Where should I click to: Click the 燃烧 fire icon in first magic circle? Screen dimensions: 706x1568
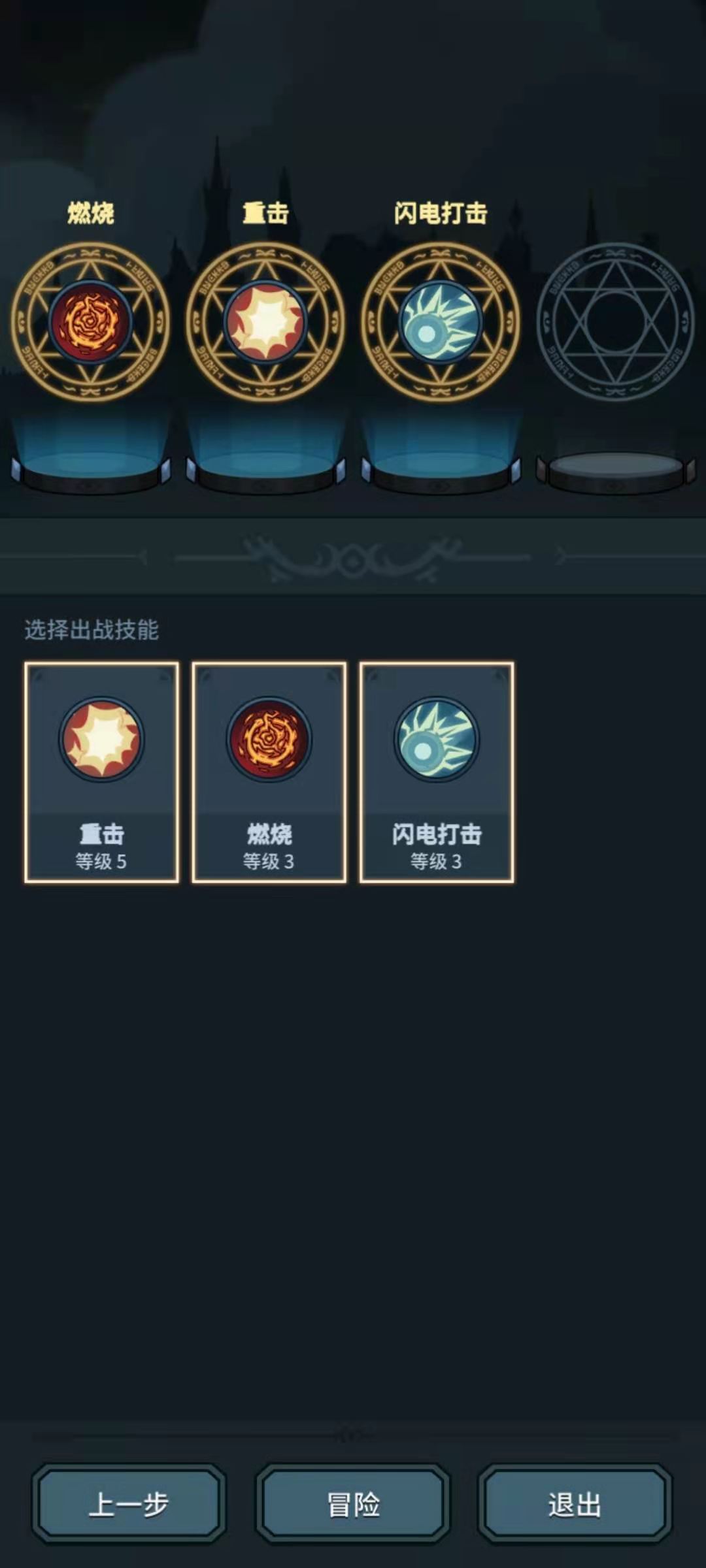pyautogui.click(x=90, y=321)
